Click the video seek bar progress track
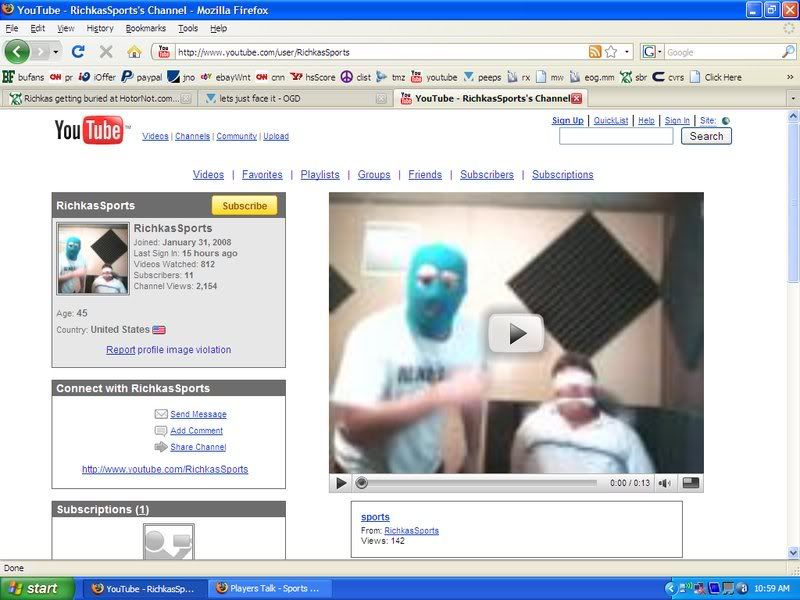The image size is (800, 600). [x=480, y=483]
